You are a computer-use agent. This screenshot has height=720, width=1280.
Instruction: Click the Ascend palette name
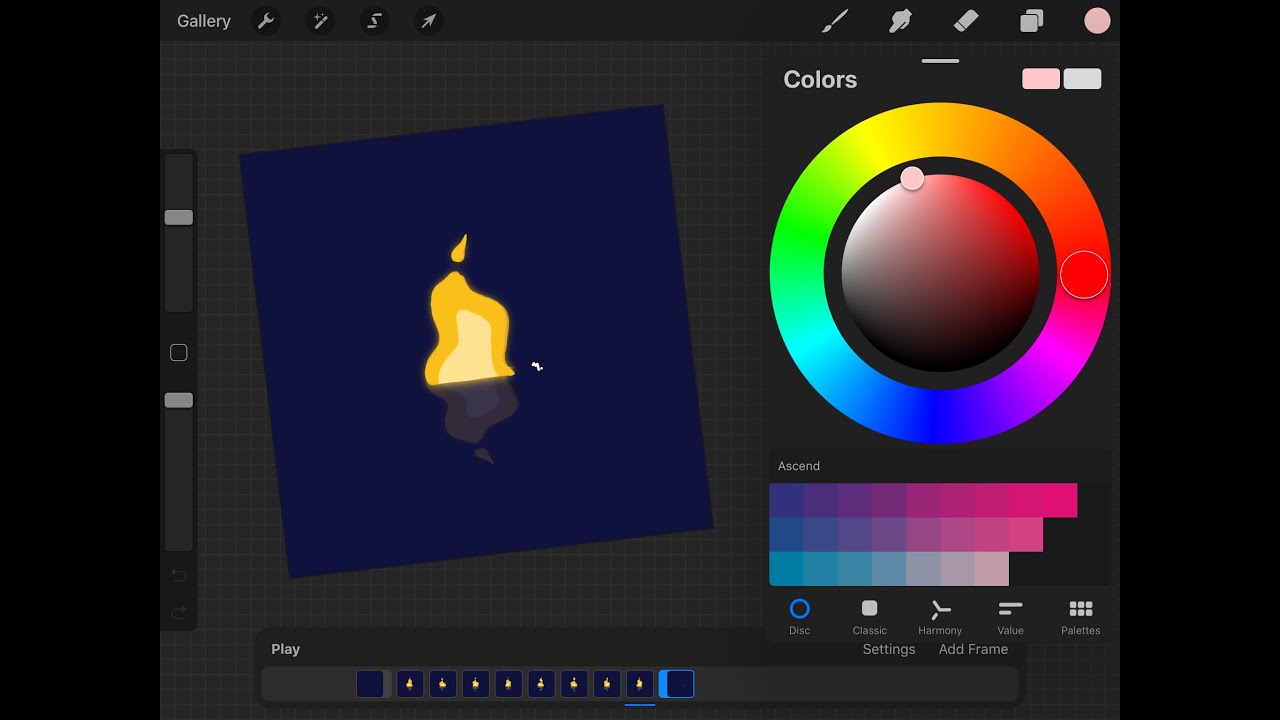click(x=799, y=466)
